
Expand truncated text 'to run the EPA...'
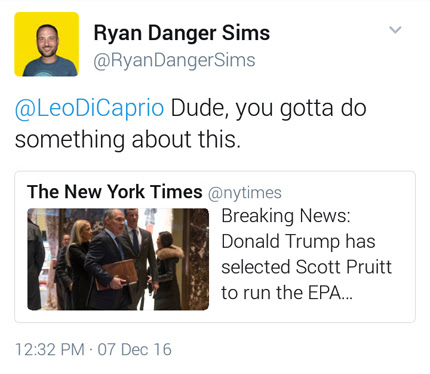point(287,293)
